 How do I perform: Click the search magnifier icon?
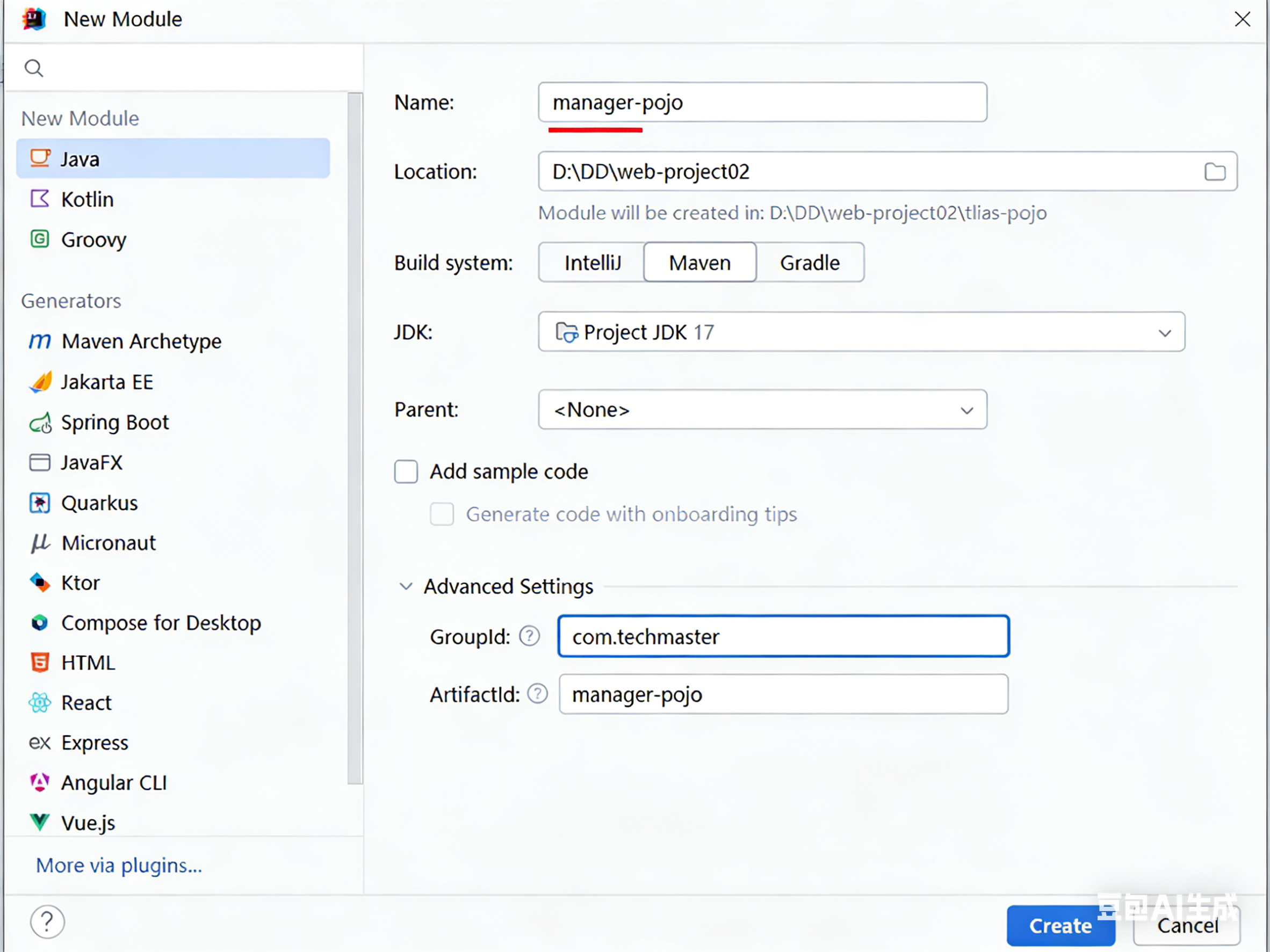(x=34, y=68)
